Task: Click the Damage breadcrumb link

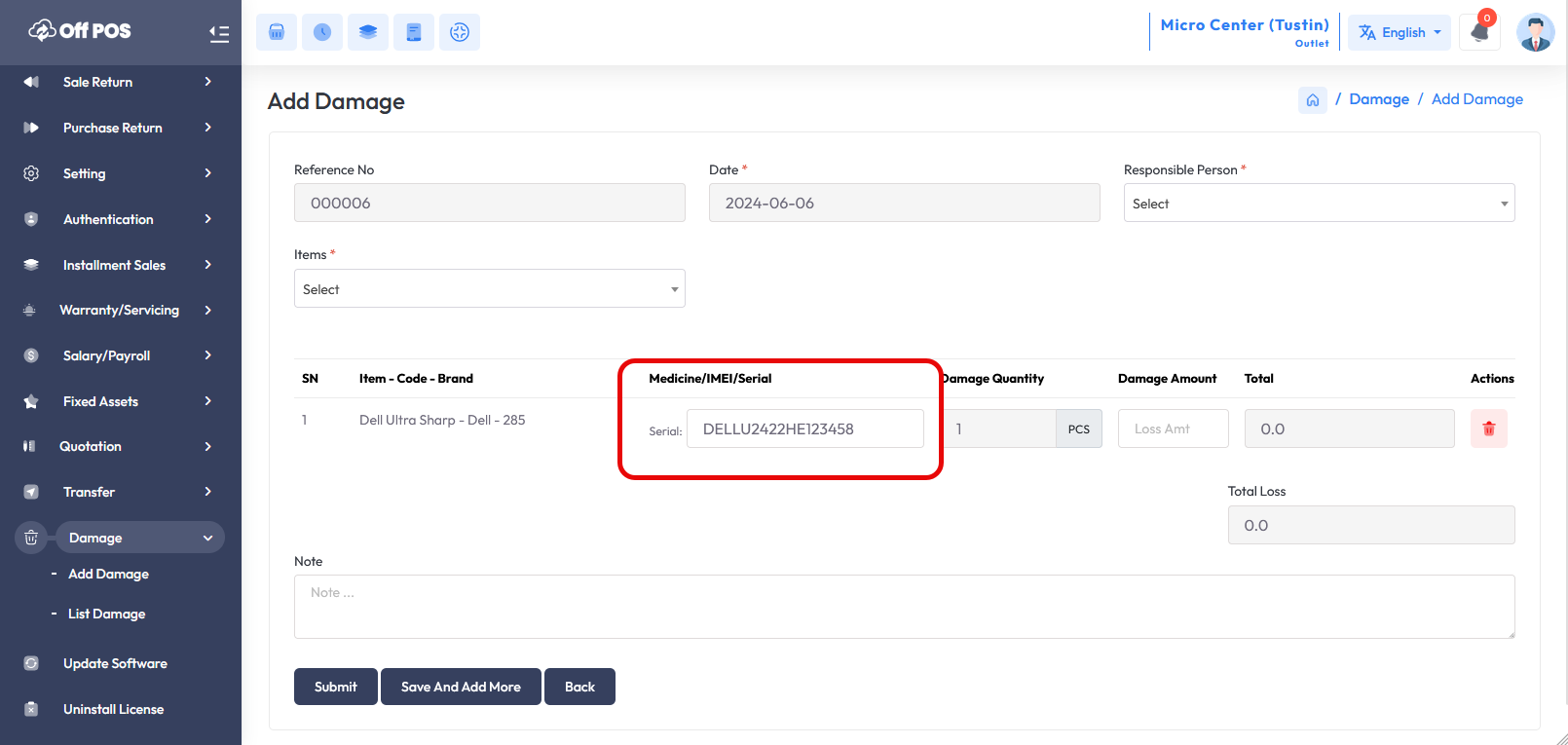Action: pos(1379,99)
